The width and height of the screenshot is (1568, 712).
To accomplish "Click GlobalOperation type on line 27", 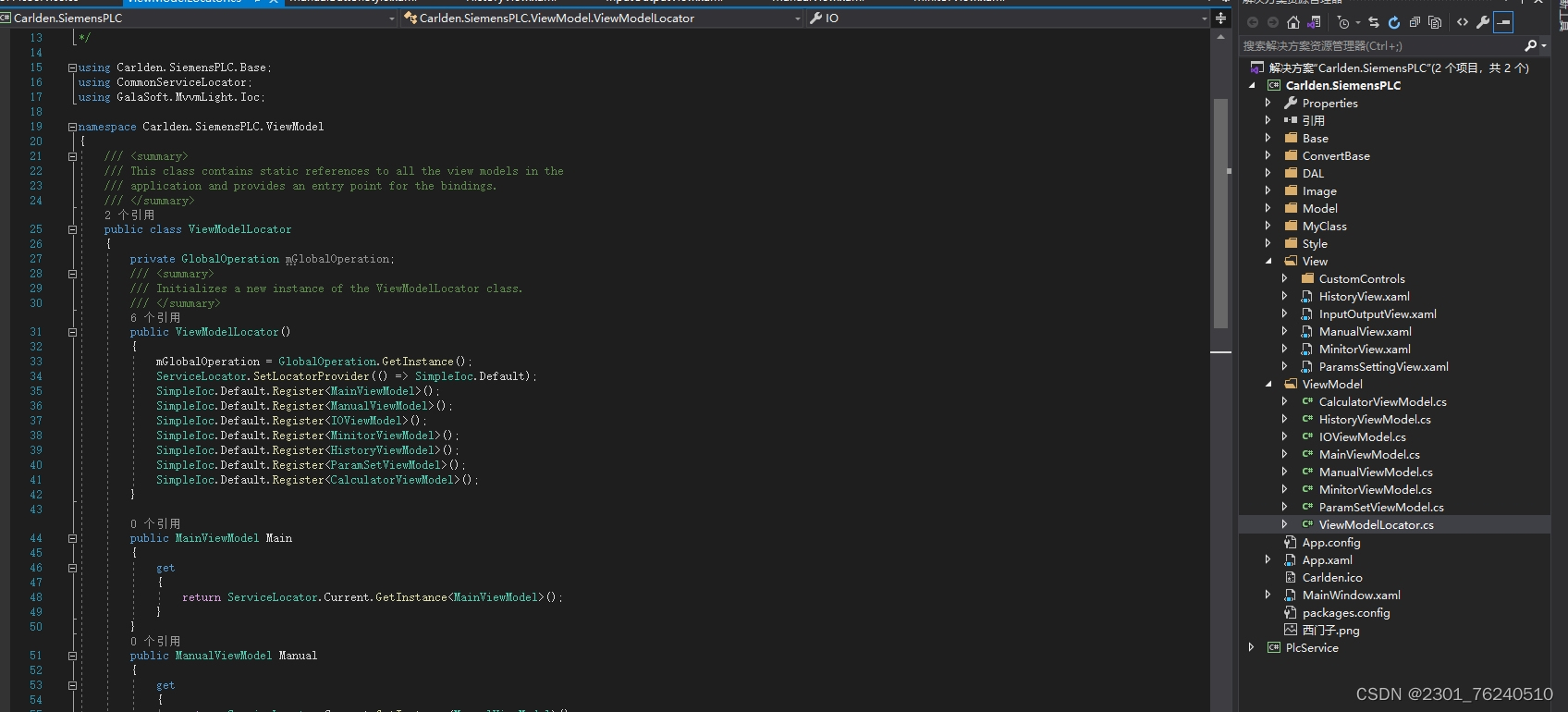I will [230, 259].
